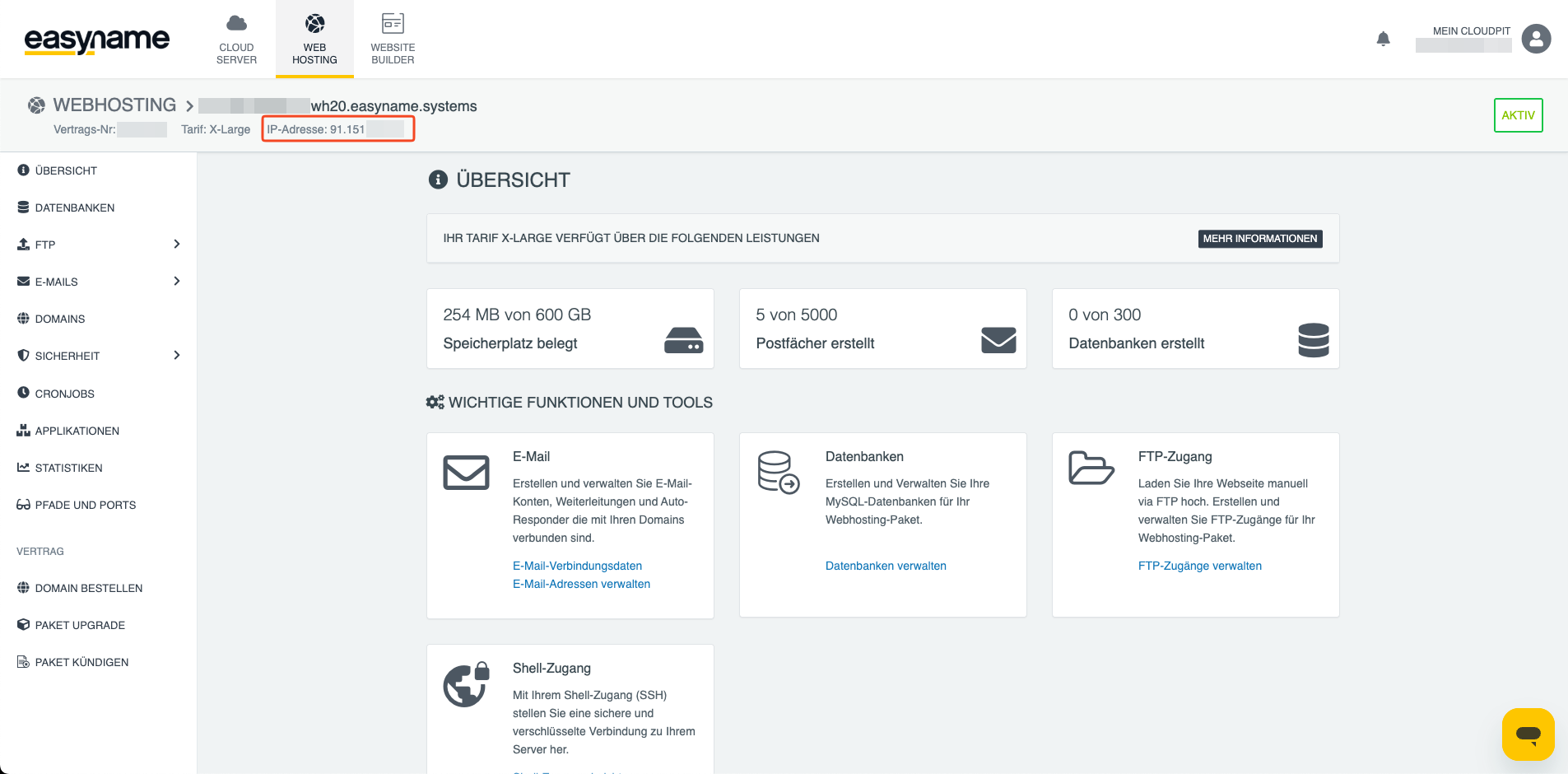Select Paket Upgrade text in sidebar
The width and height of the screenshot is (1568, 774).
tap(80, 625)
